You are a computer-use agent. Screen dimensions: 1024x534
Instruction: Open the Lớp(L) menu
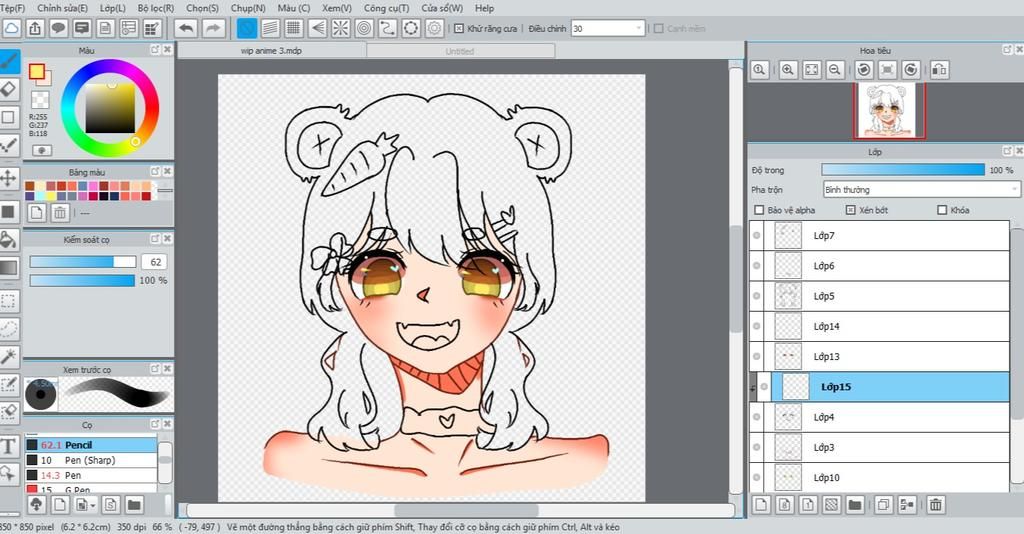(x=112, y=8)
